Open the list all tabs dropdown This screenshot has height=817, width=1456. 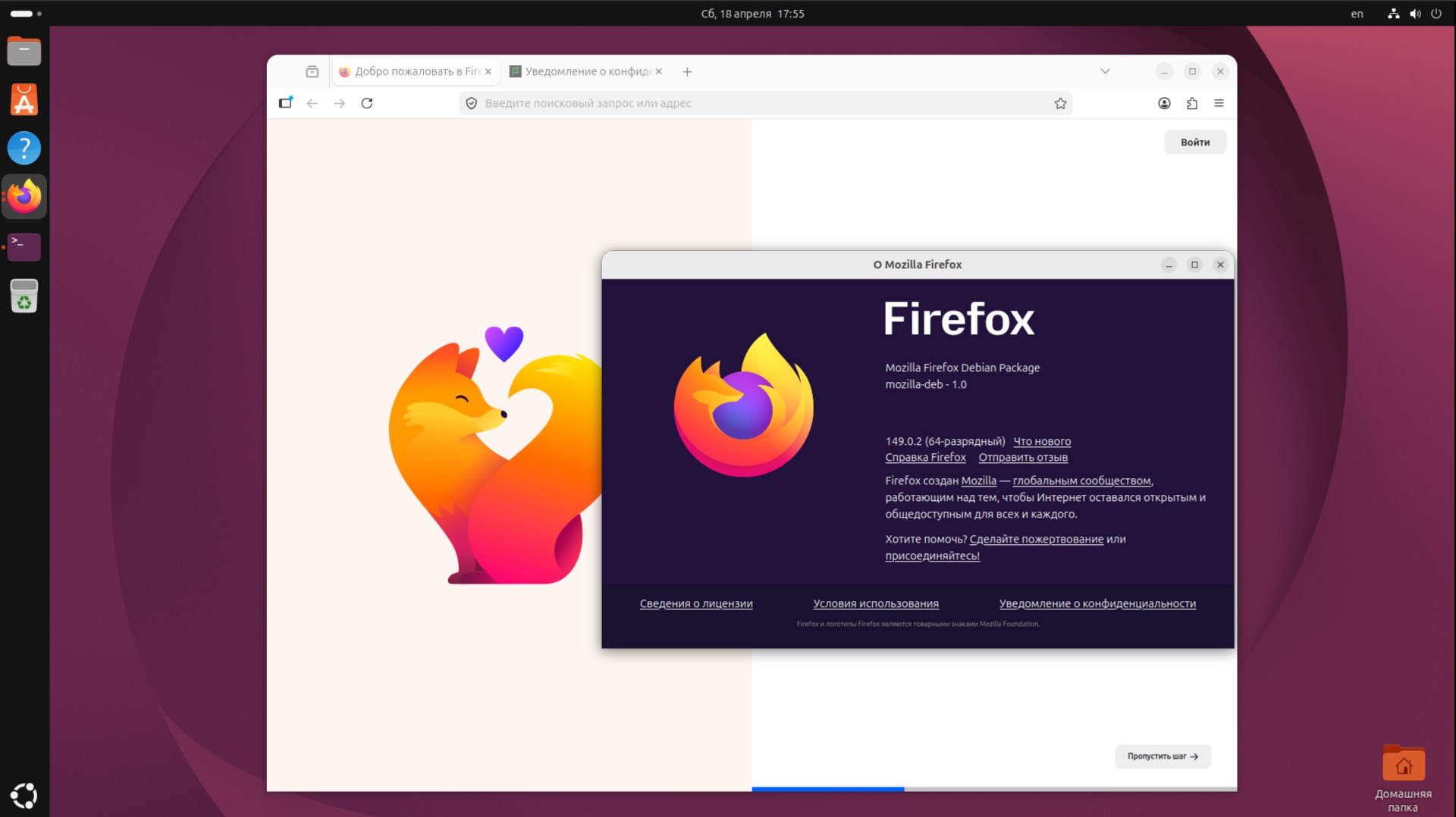pyautogui.click(x=1105, y=71)
